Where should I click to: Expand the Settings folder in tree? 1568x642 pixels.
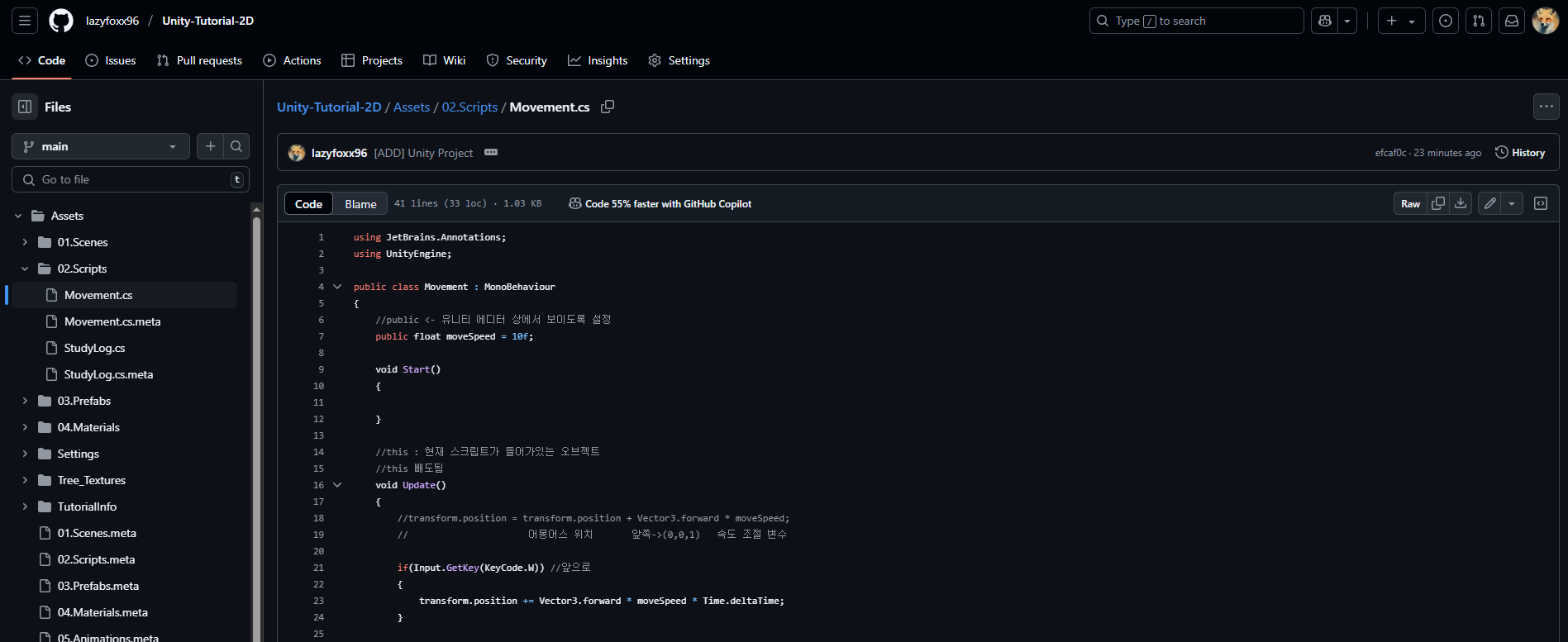tap(25, 454)
